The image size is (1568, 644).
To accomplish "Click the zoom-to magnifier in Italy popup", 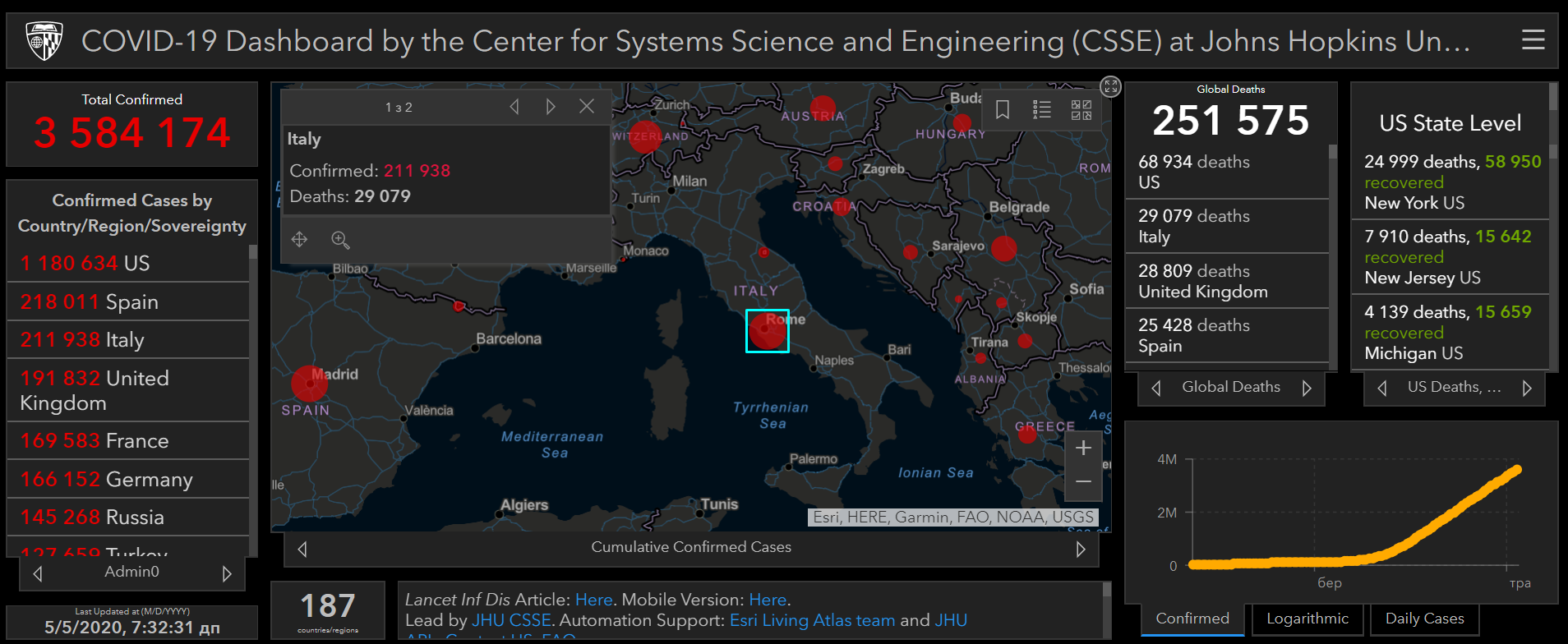I will [340, 240].
